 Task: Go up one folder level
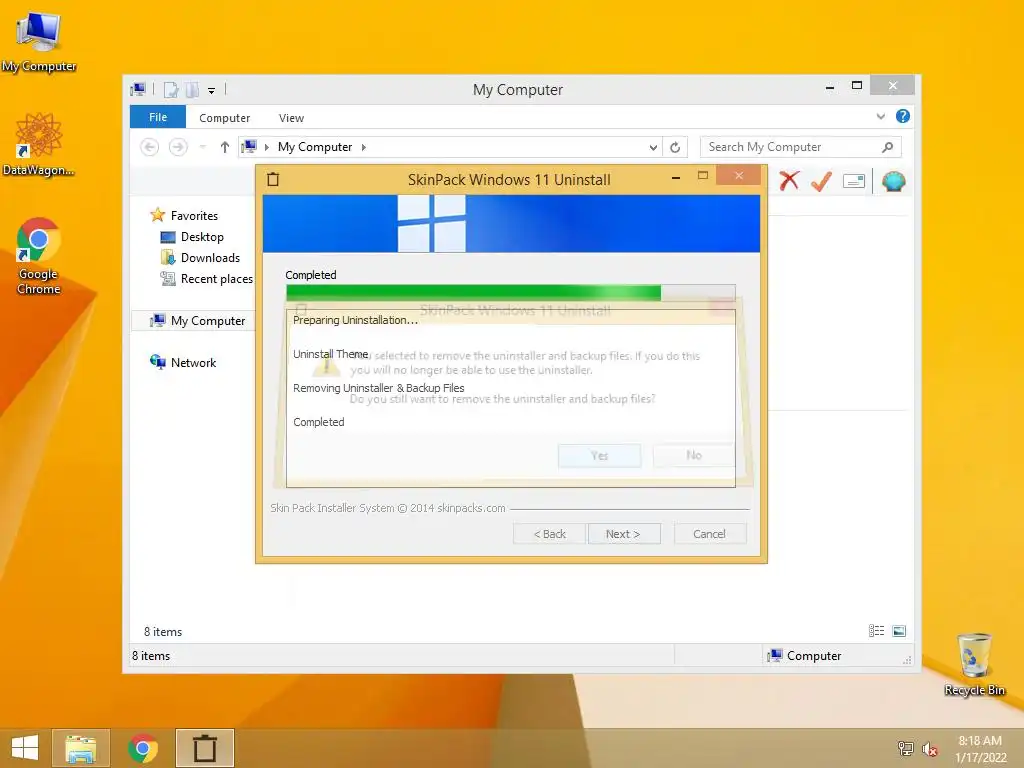coord(225,147)
